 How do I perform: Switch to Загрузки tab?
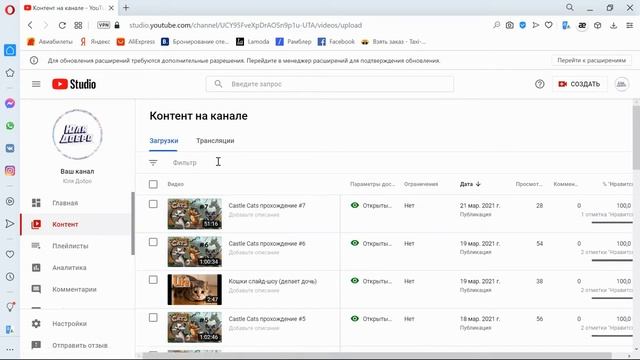click(164, 141)
